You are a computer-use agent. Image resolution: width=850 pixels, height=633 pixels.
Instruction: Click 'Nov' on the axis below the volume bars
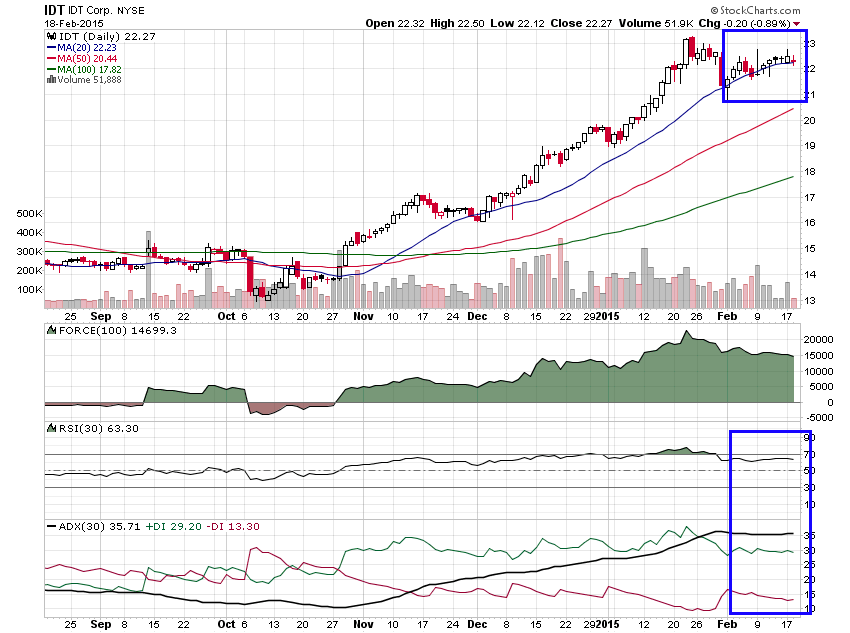363,316
